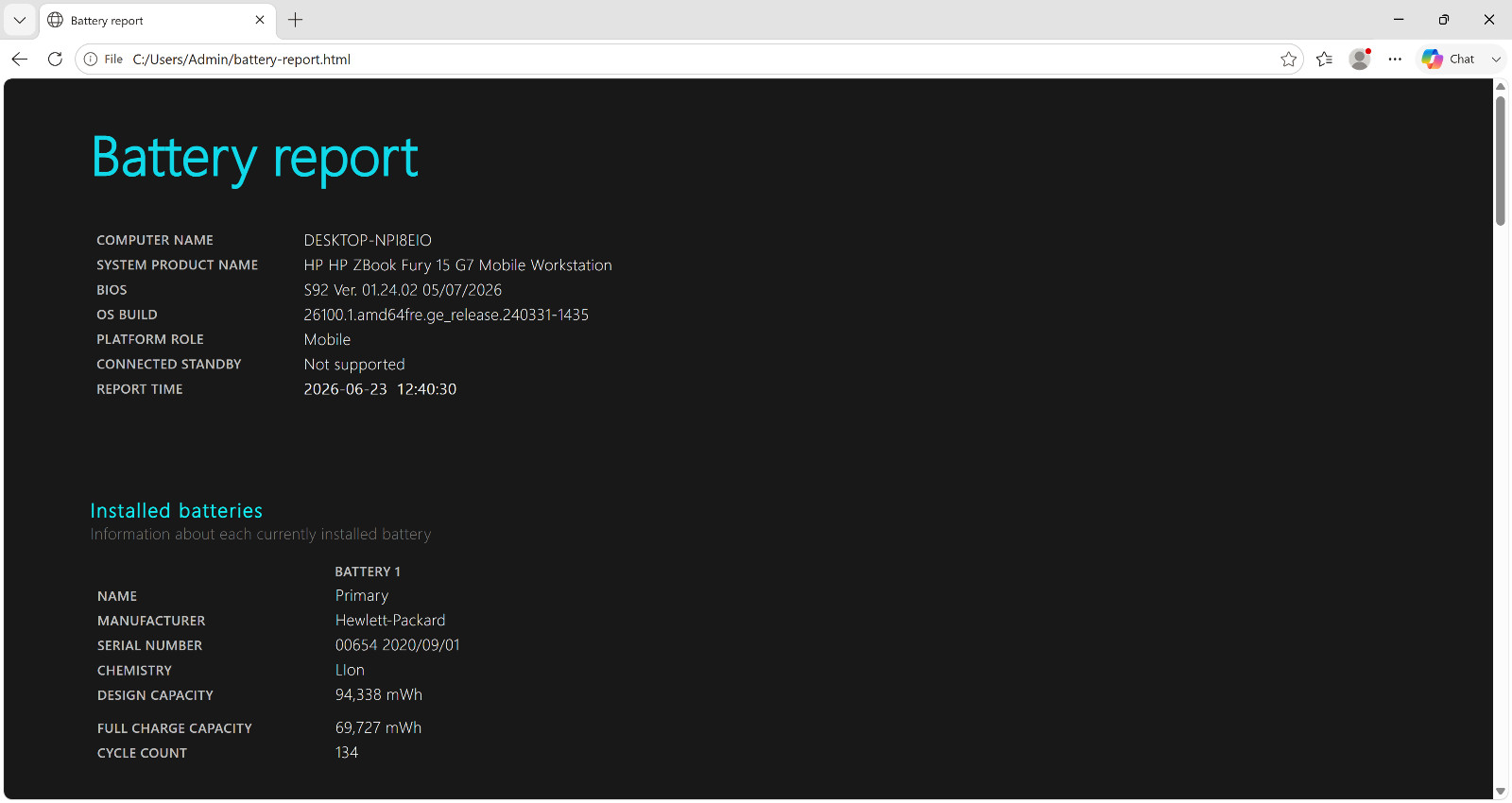The image size is (1512, 803).
Task: Go back using the back arrow
Action: [20, 59]
